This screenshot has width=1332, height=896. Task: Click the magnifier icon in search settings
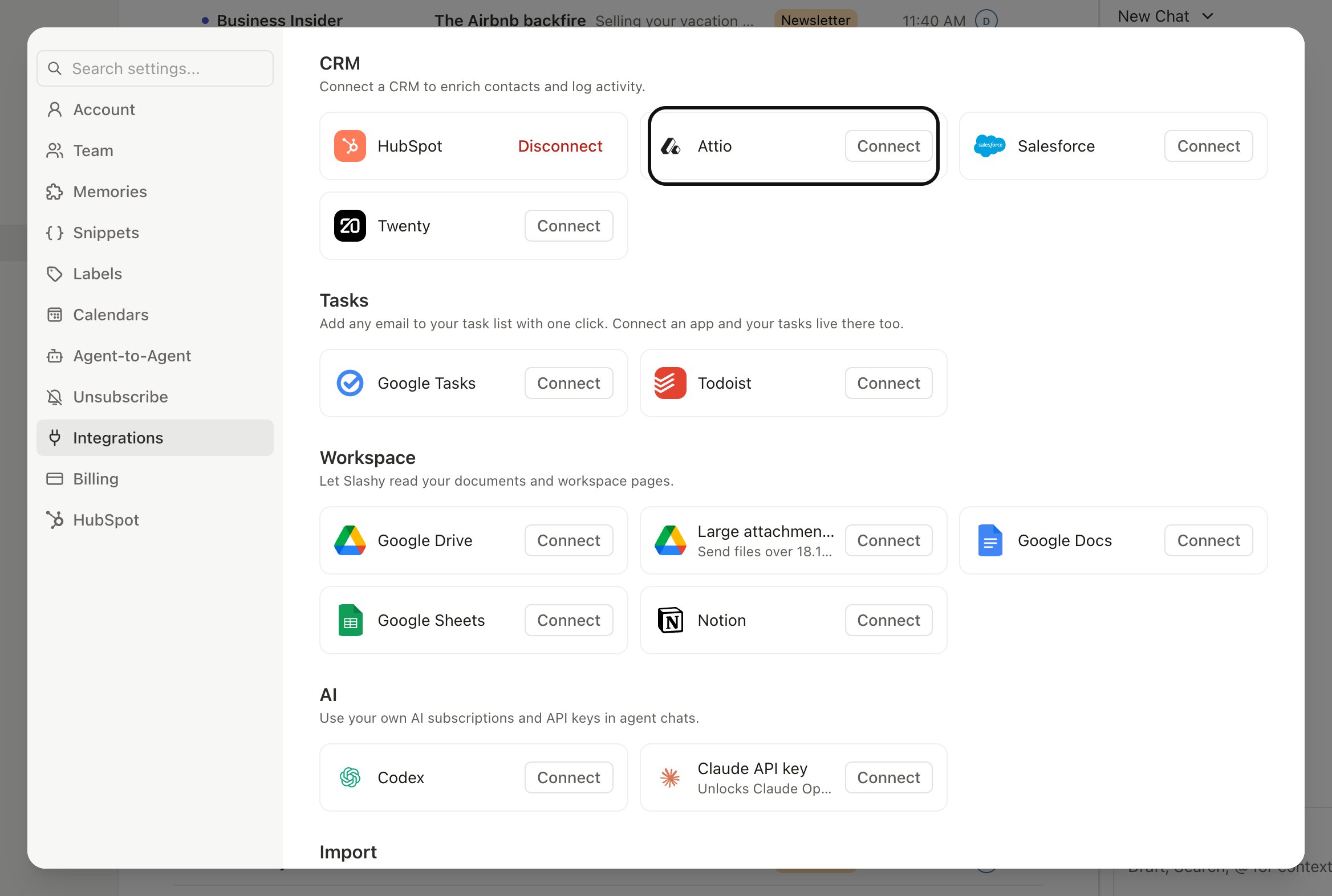55,68
